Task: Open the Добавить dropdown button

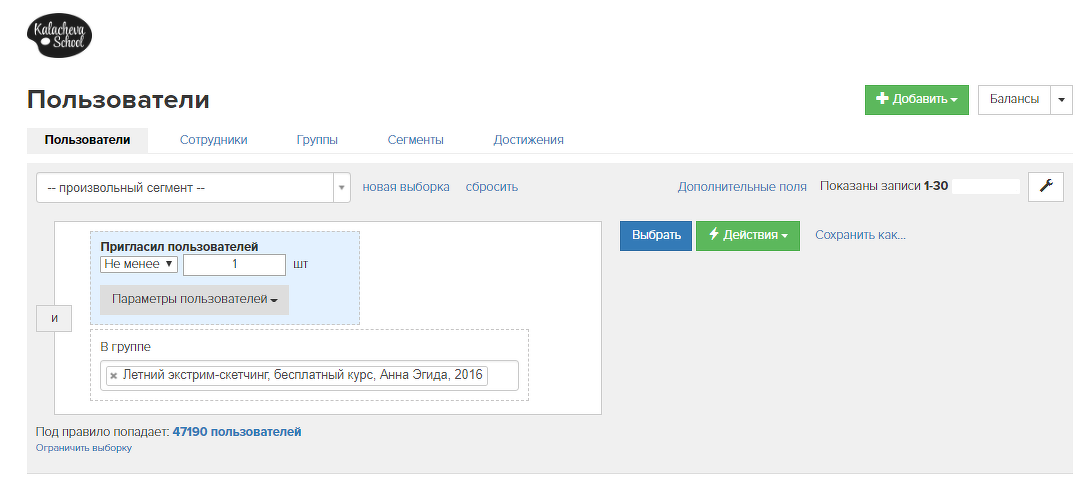Action: coord(917,99)
